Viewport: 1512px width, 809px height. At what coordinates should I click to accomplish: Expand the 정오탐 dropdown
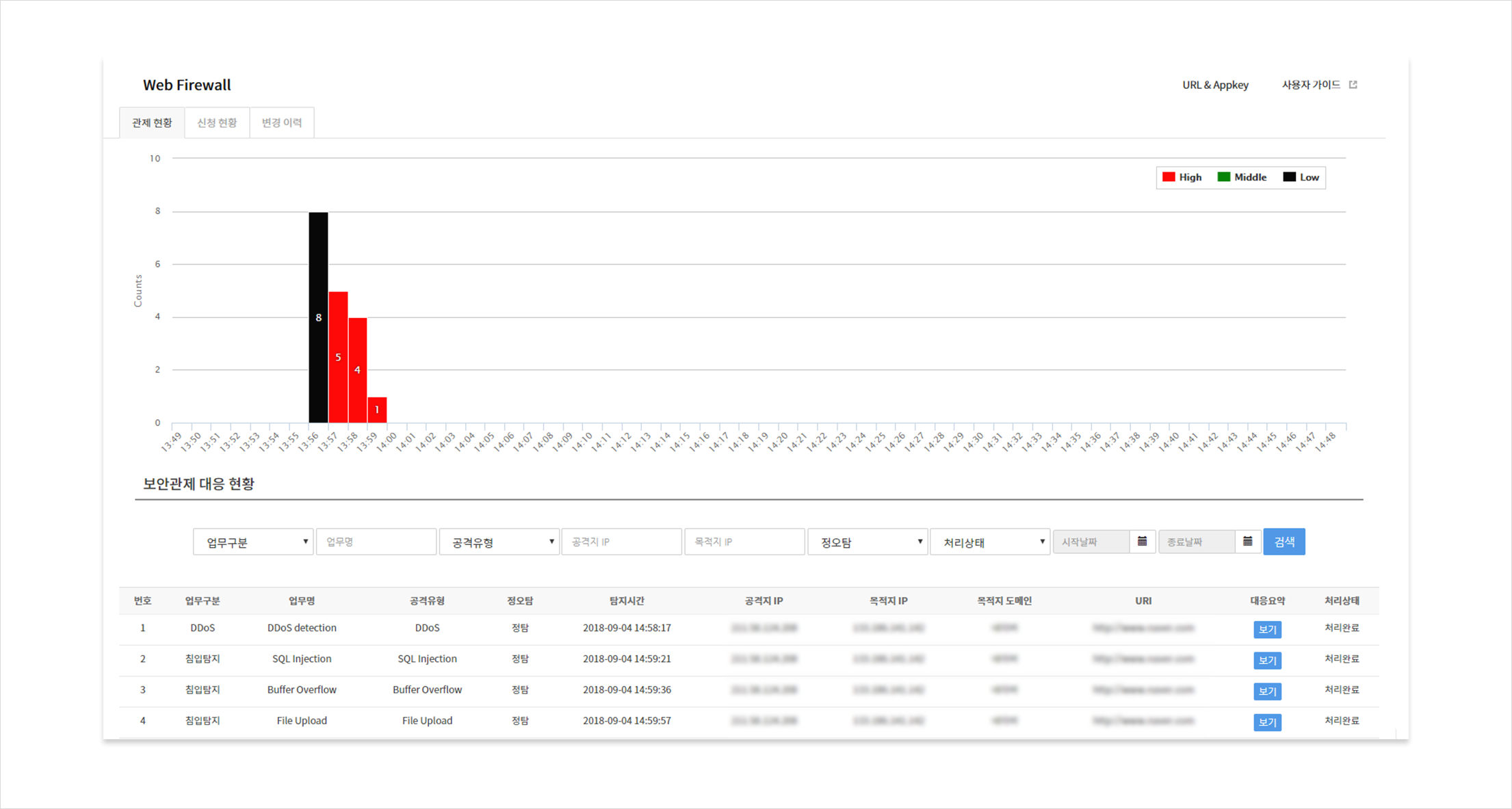tap(868, 542)
